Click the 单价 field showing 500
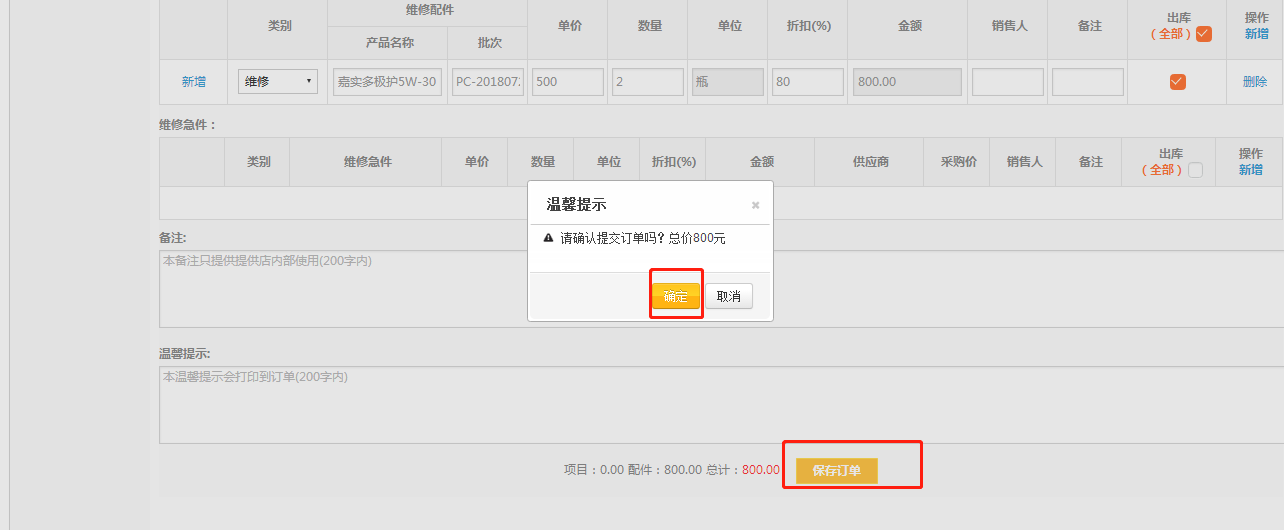The image size is (1284, 530). point(567,82)
